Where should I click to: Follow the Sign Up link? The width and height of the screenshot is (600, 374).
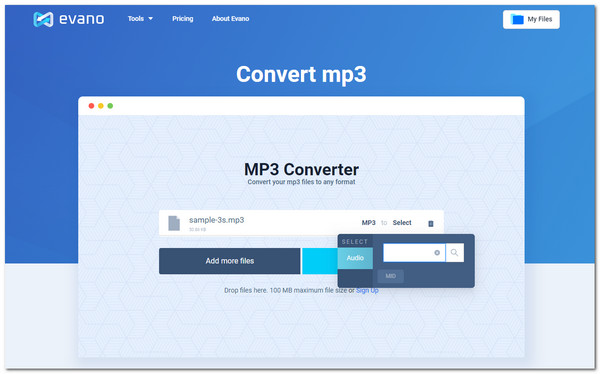coord(367,290)
